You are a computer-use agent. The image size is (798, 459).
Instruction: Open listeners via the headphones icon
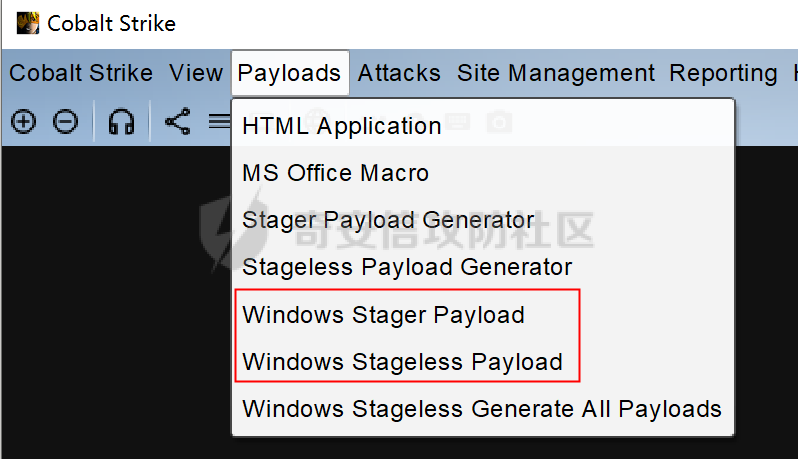click(x=121, y=122)
